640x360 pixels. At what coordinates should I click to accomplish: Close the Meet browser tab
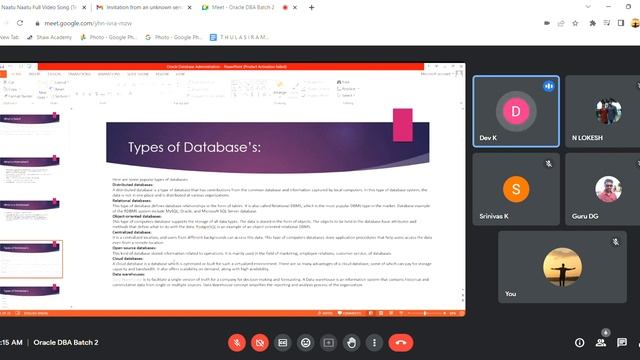pos(295,7)
